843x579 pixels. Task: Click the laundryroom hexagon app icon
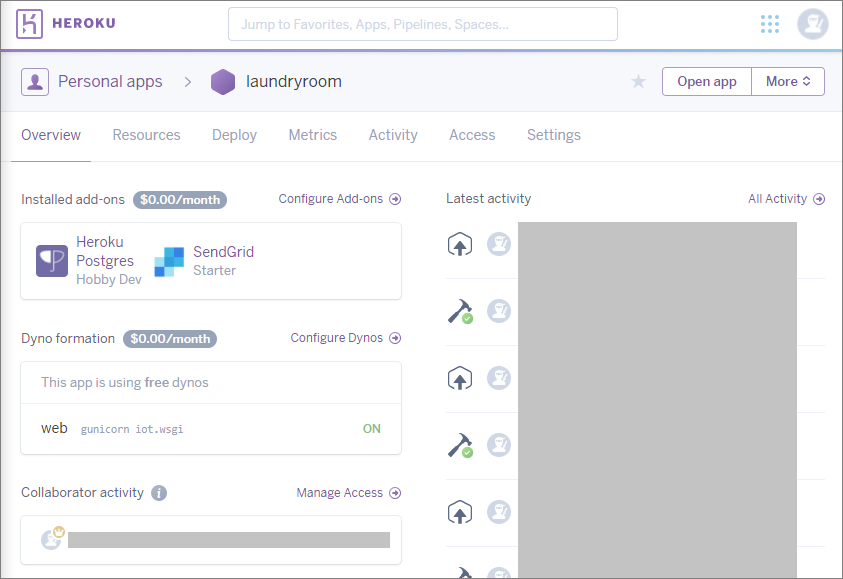pyautogui.click(x=223, y=82)
